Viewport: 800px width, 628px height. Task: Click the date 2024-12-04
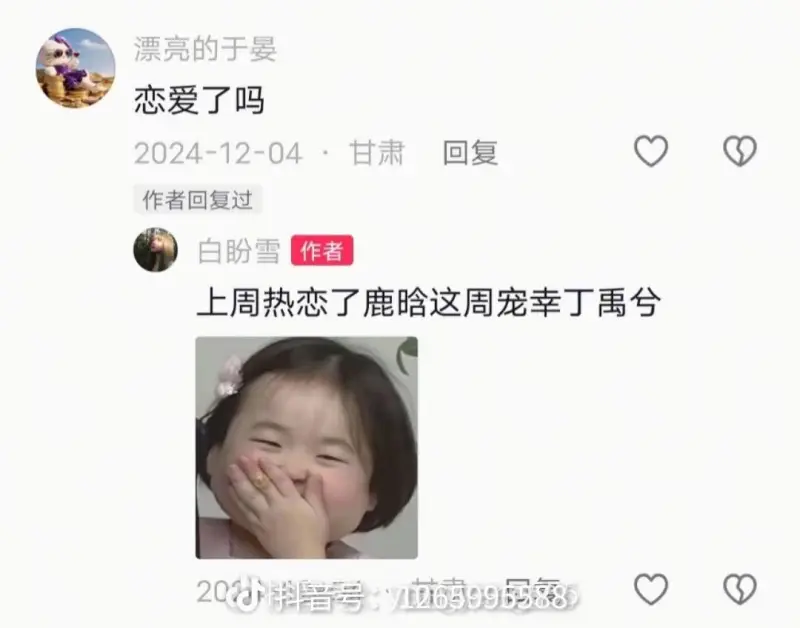pos(218,153)
